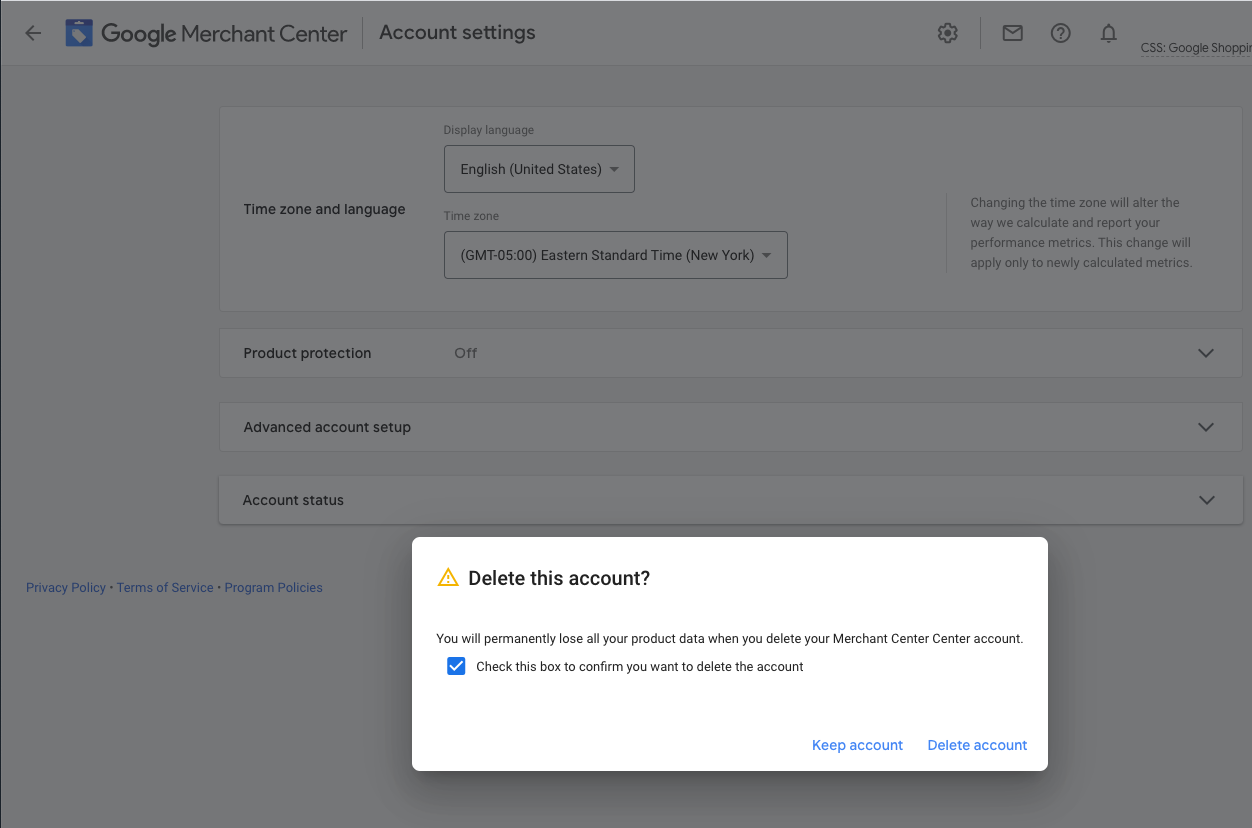Click the warning triangle icon in dialog

tap(448, 577)
